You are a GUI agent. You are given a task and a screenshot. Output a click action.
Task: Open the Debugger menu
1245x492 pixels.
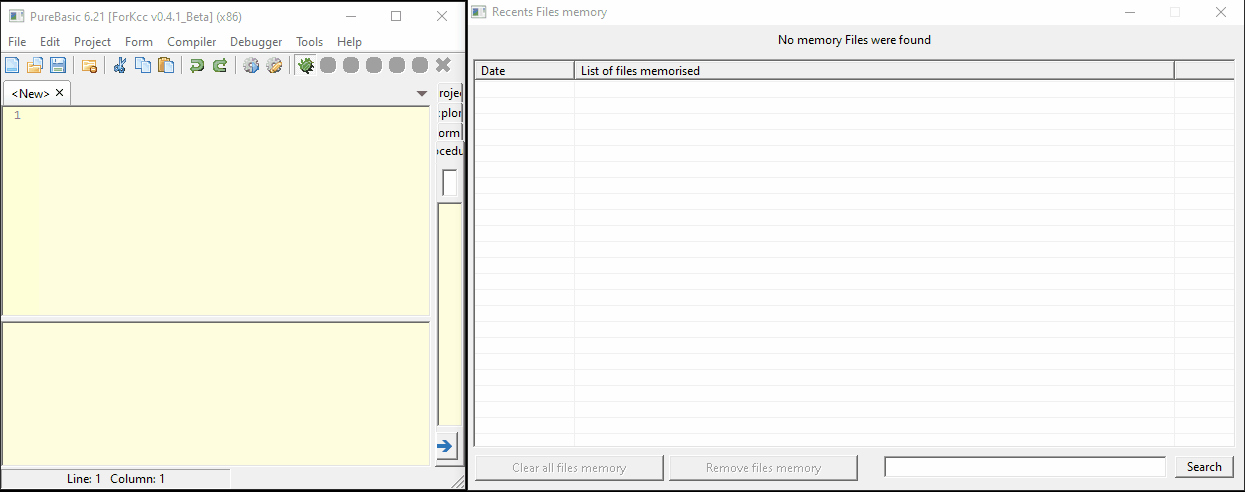click(256, 42)
